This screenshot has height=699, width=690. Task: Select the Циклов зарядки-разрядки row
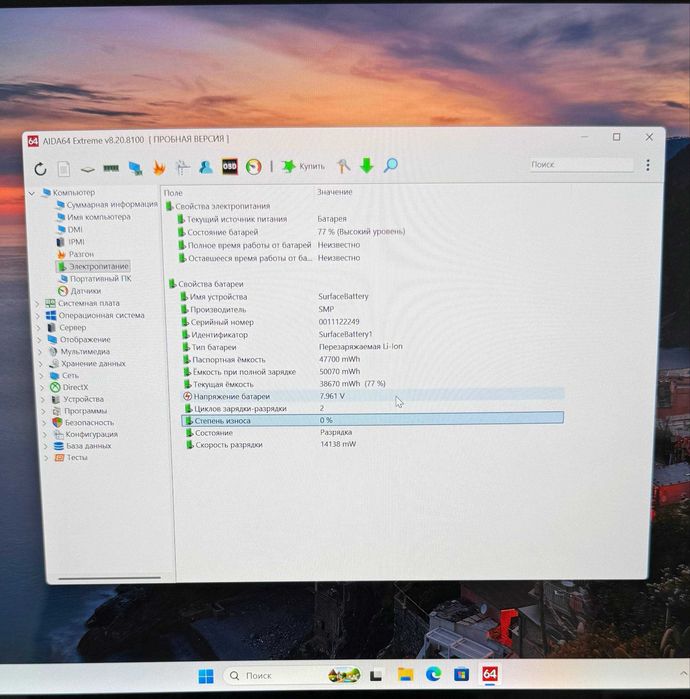(x=373, y=408)
